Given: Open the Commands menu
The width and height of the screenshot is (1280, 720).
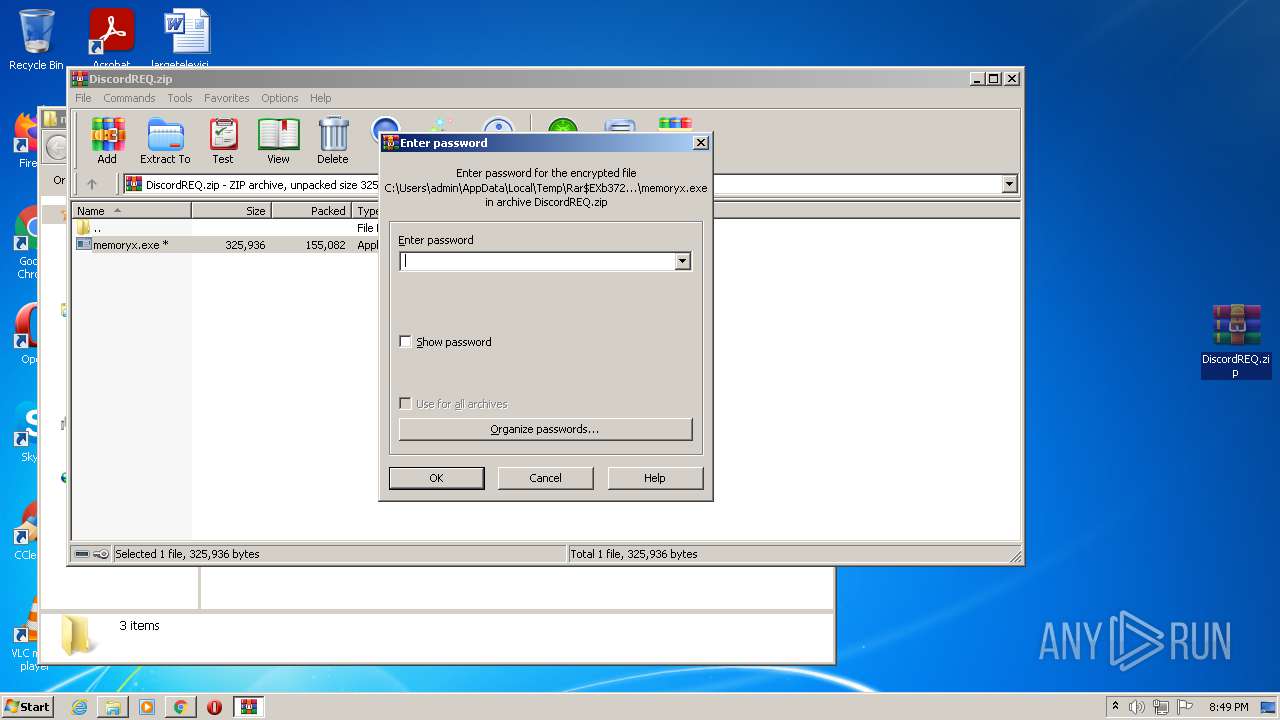Looking at the screenshot, I should tap(129, 98).
